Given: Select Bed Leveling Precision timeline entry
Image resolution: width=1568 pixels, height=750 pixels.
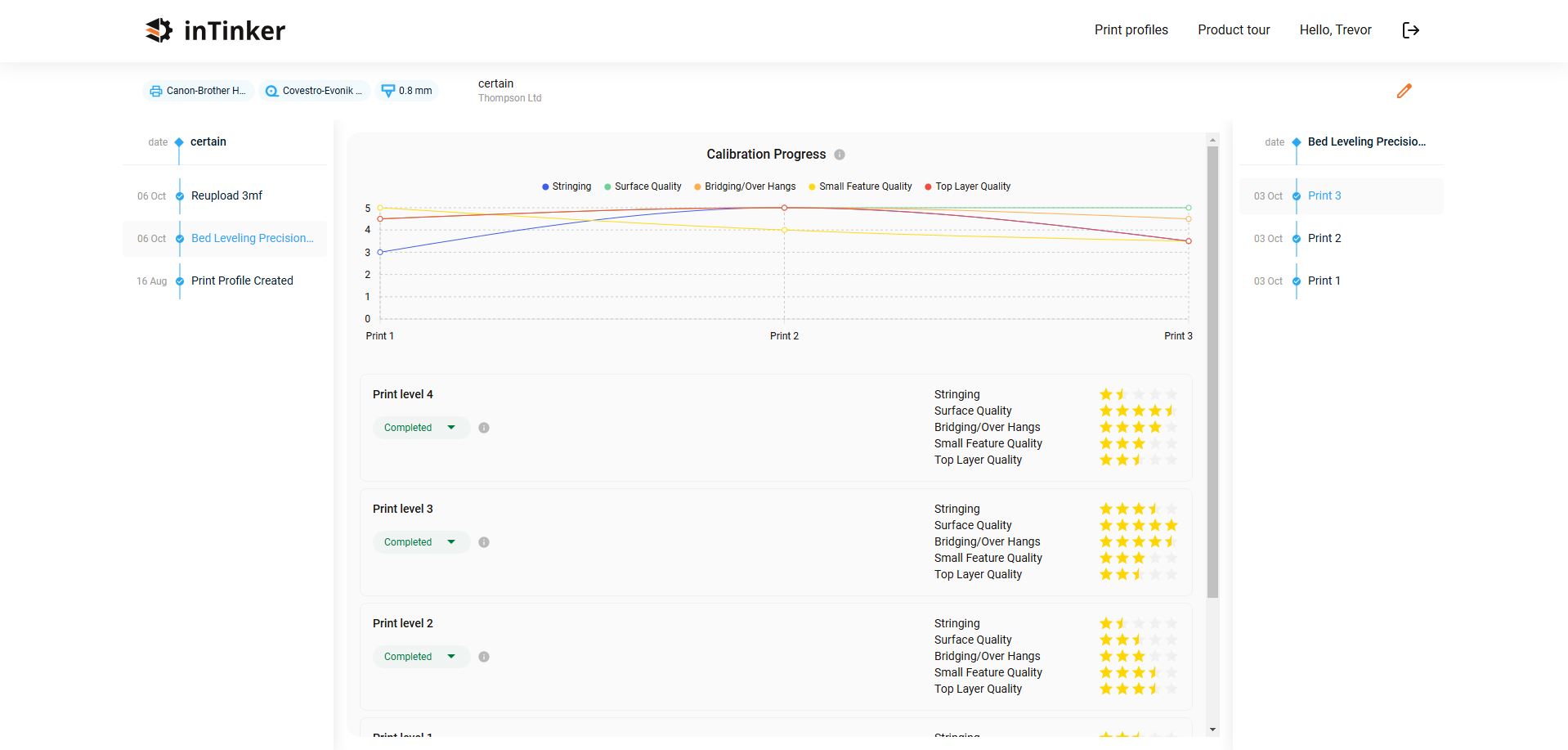Looking at the screenshot, I should click(x=225, y=239).
